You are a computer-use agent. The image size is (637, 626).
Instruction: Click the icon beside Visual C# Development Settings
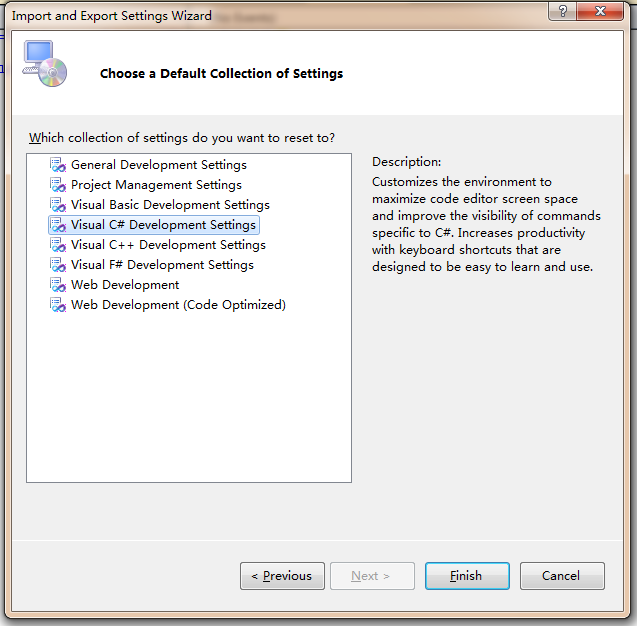tap(58, 225)
